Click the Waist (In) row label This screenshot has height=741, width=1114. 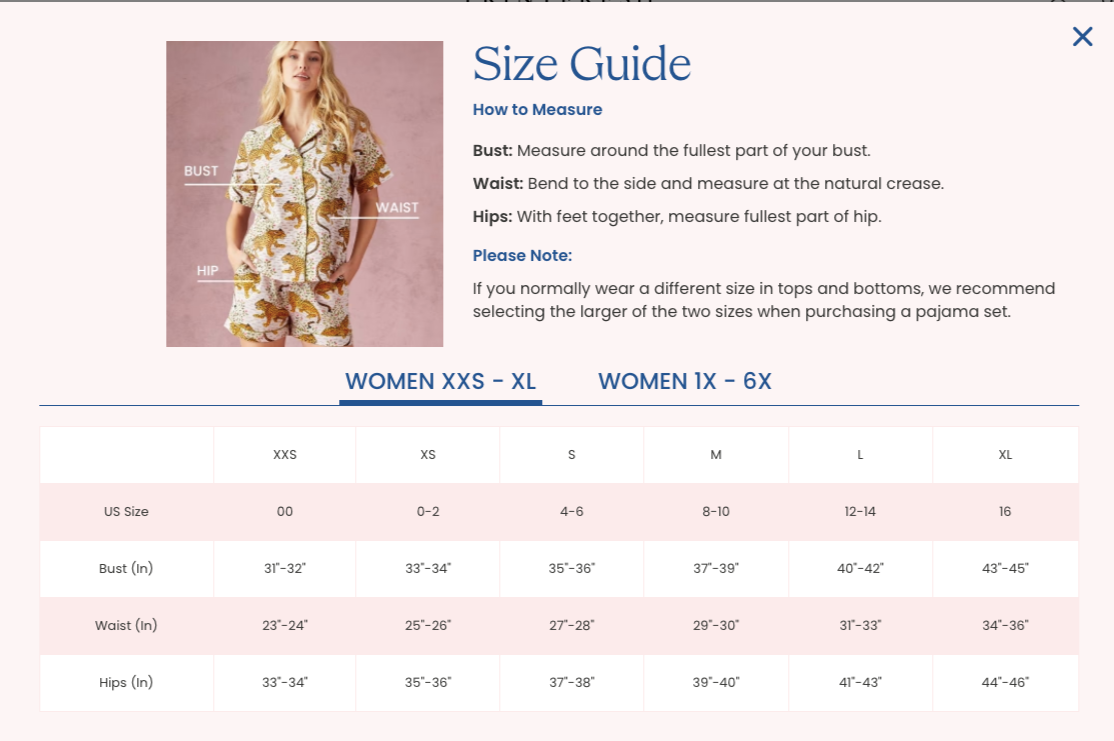click(126, 626)
